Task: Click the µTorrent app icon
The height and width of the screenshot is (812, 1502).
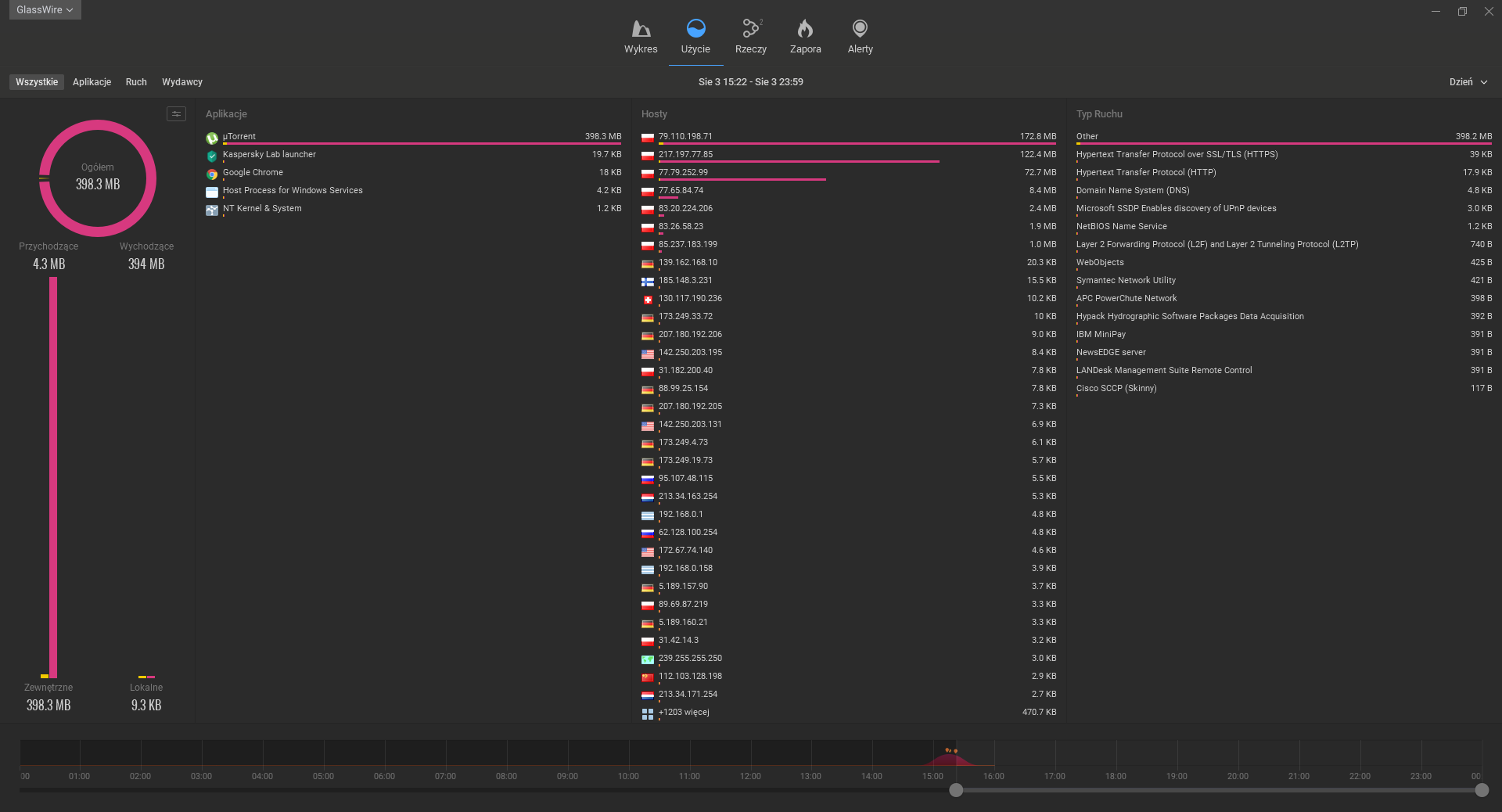Action: [212, 138]
